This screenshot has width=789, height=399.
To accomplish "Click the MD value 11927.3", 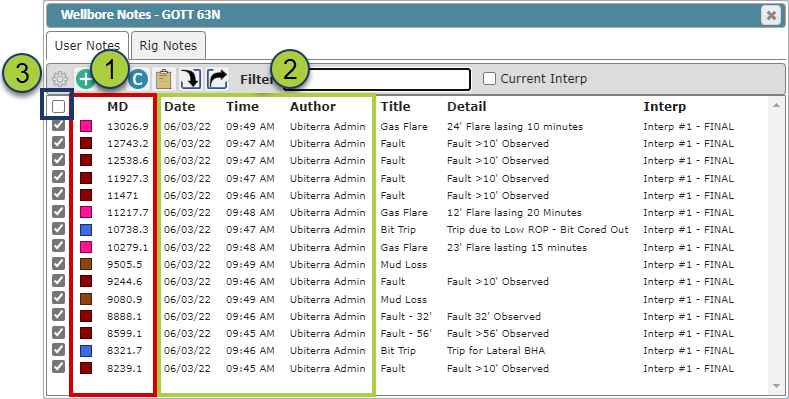I will [x=128, y=178].
